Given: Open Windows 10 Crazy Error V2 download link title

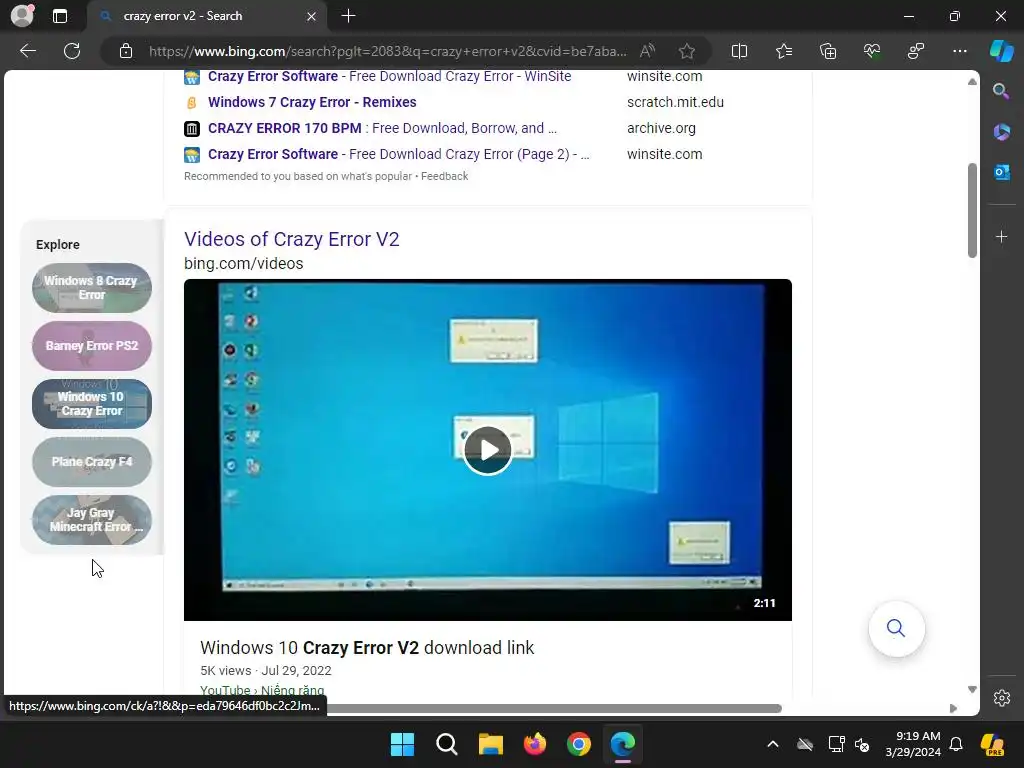Looking at the screenshot, I should click(x=367, y=648).
